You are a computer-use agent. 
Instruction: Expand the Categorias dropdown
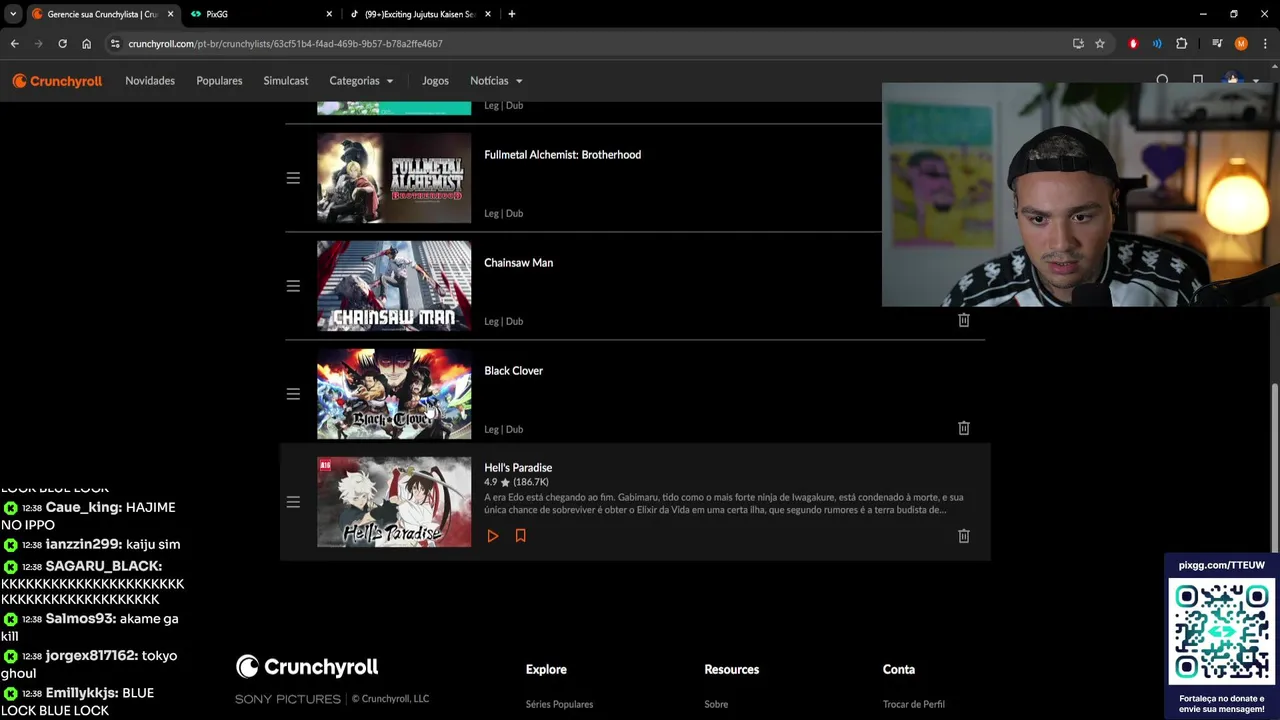[x=361, y=81]
